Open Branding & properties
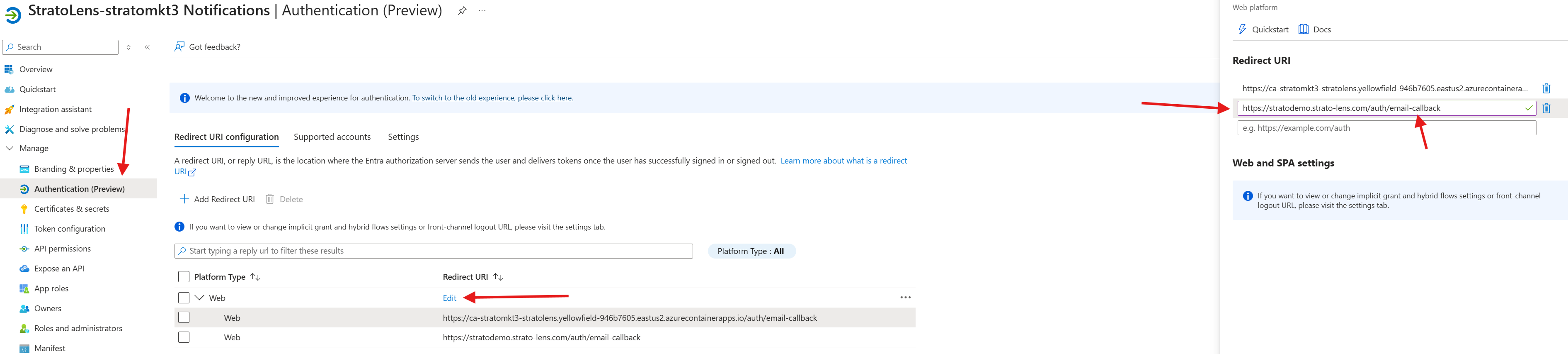The width and height of the screenshot is (1568, 354). pyautogui.click(x=74, y=169)
